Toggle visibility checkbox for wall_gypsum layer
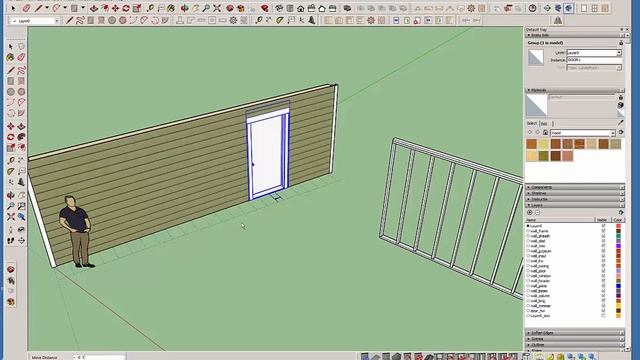Image resolution: width=640 pixels, height=360 pixels. [x=603, y=251]
